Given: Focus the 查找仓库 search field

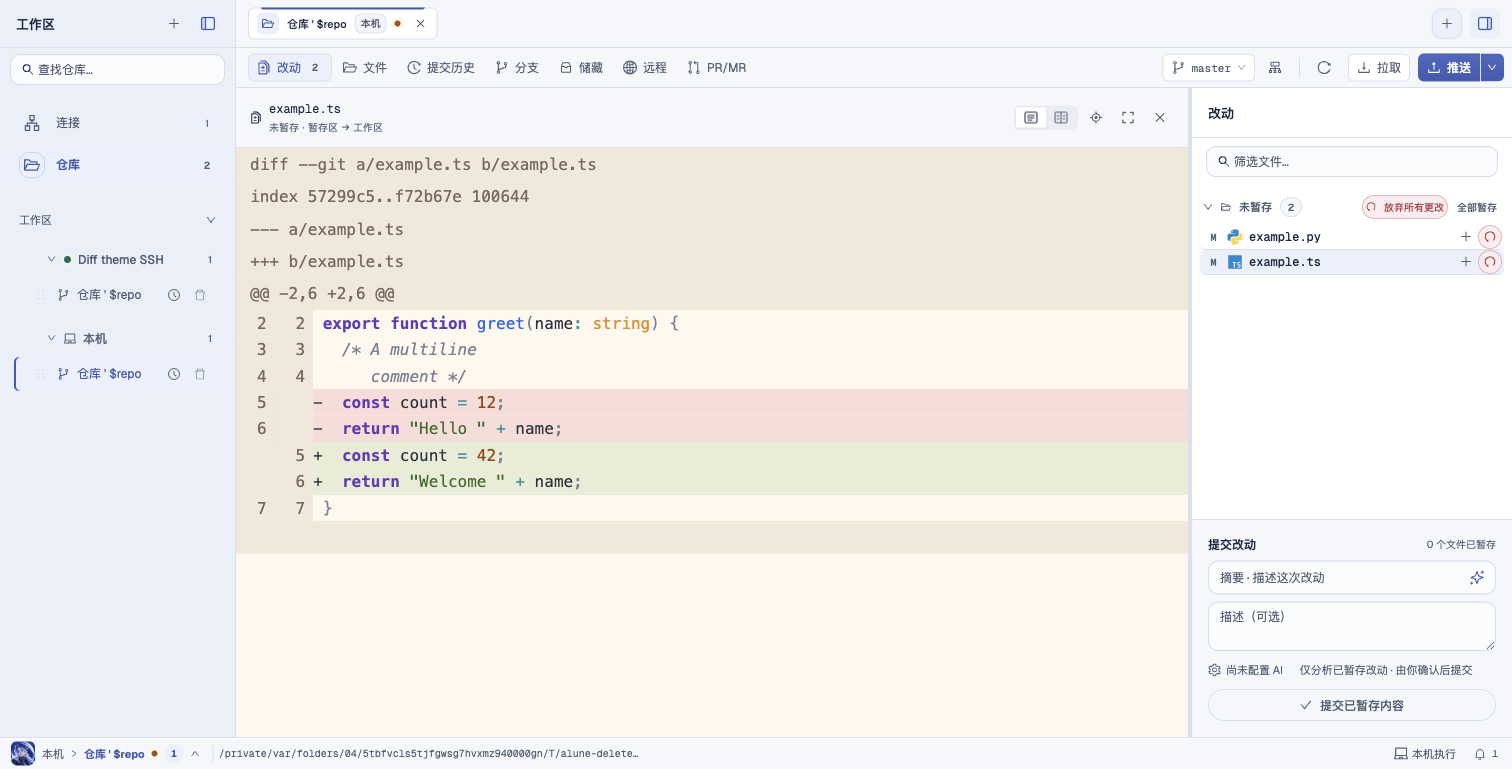Looking at the screenshot, I should coord(117,69).
